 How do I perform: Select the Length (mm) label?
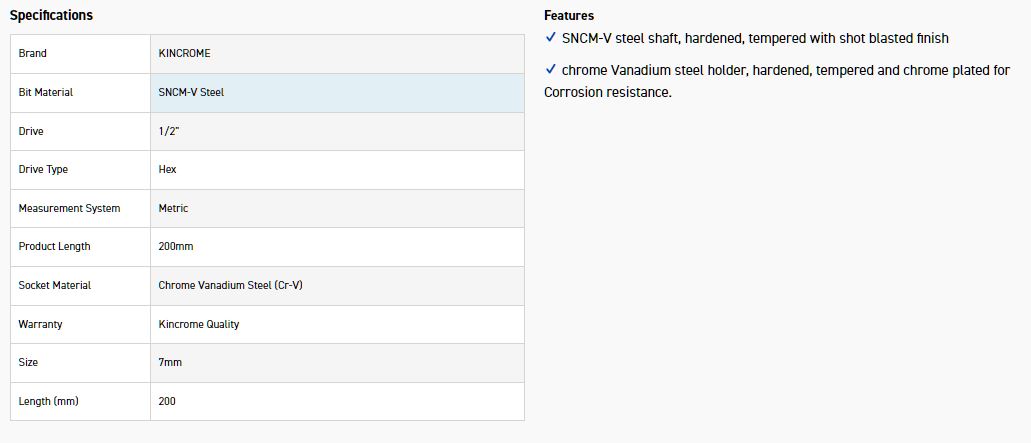(x=48, y=401)
